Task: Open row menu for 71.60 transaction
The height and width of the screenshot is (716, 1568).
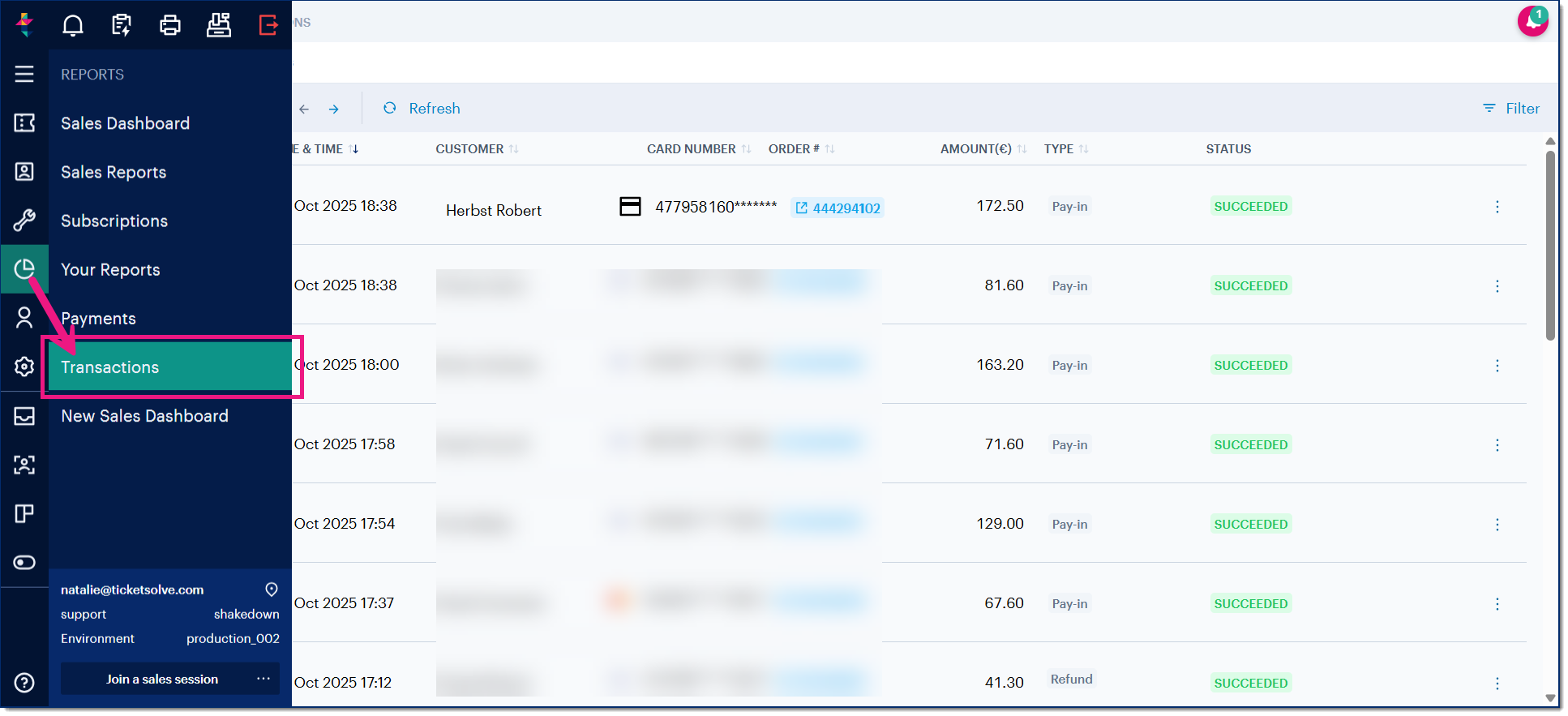Action: click(1497, 445)
